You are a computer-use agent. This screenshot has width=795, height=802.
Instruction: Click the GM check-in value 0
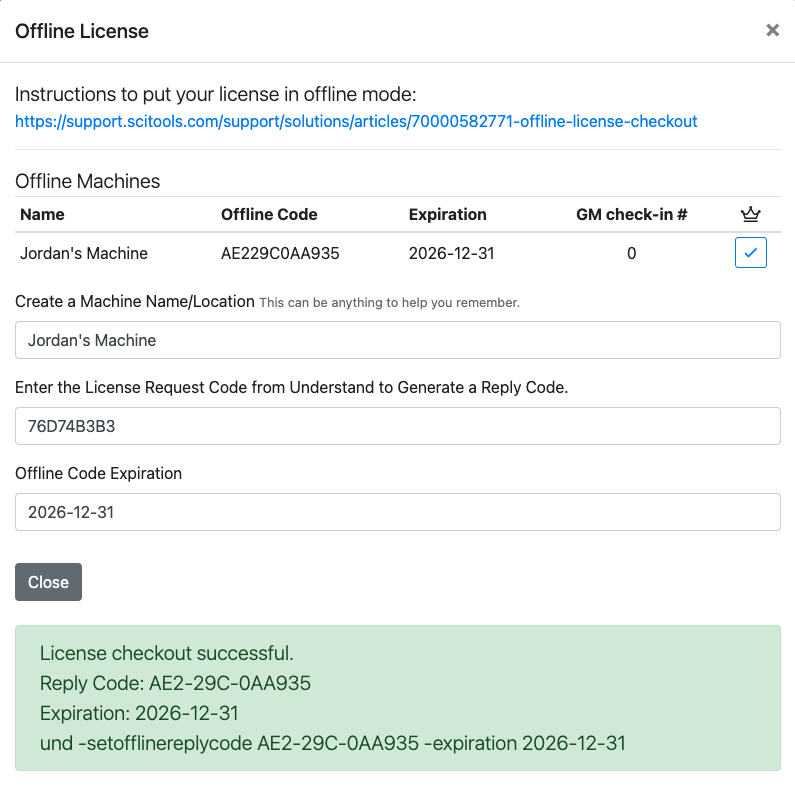tap(631, 253)
